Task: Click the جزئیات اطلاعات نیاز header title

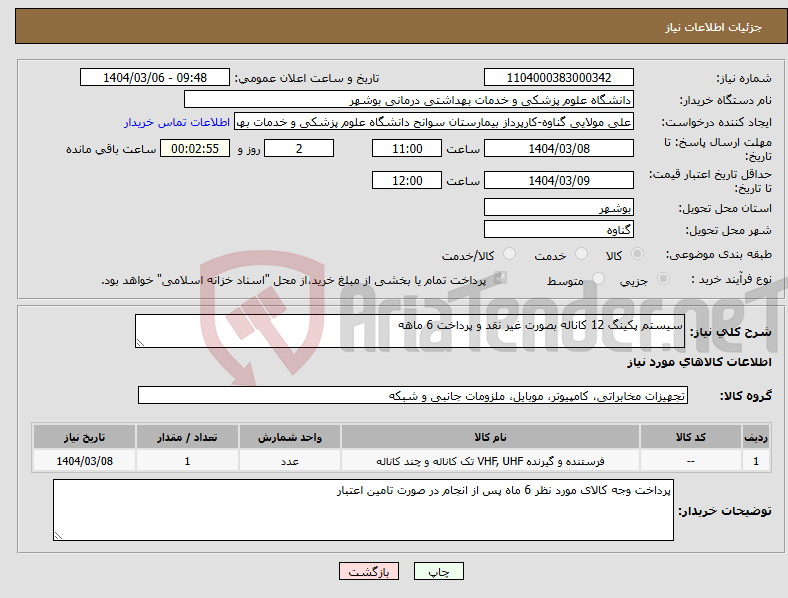Action: [x=714, y=27]
